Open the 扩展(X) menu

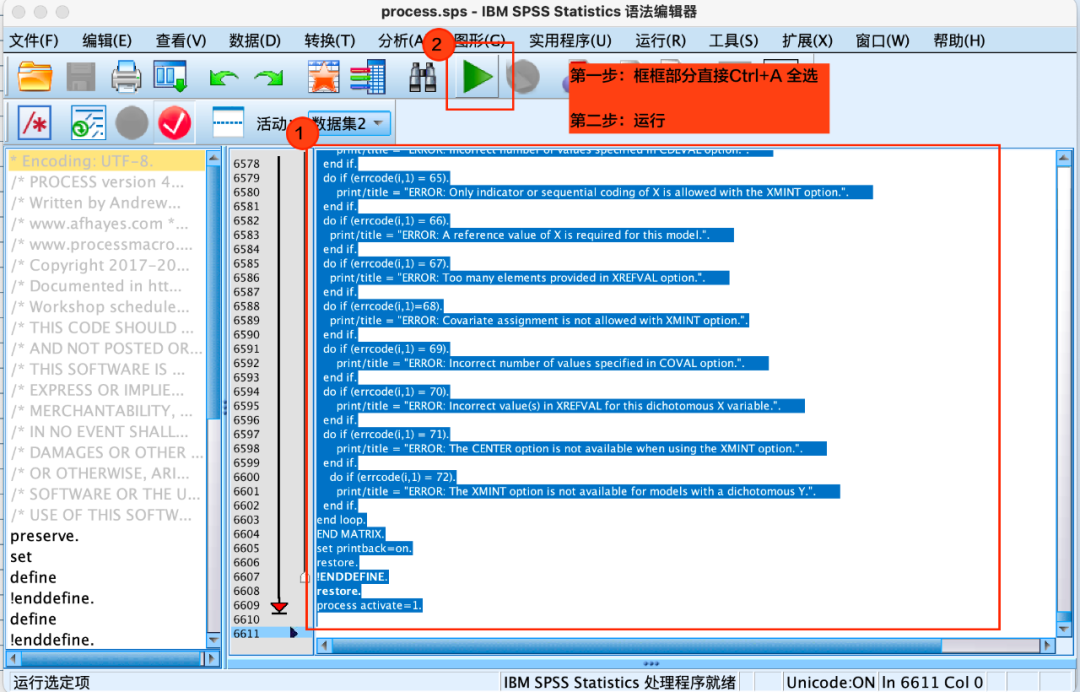point(807,41)
